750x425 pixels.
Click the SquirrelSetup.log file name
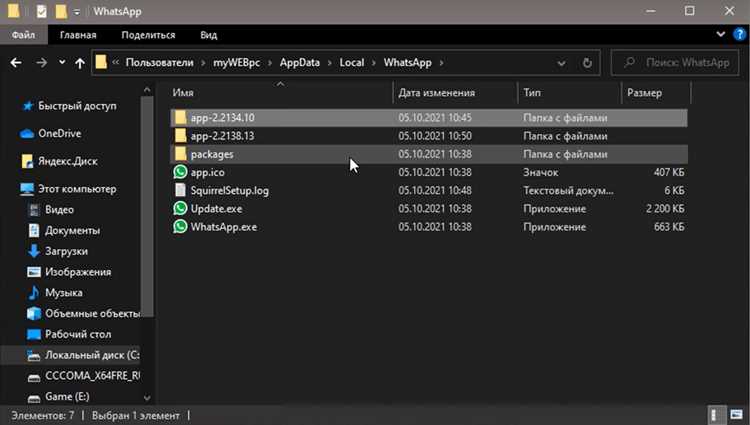230,190
